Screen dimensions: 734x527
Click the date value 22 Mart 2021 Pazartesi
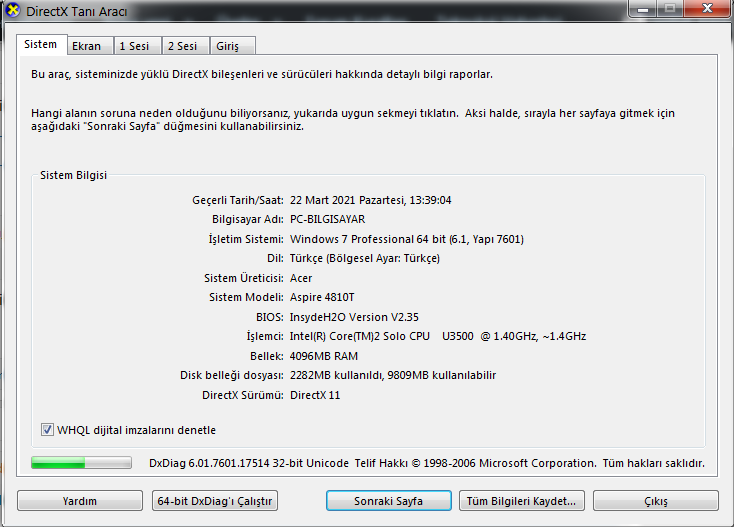tap(347, 200)
